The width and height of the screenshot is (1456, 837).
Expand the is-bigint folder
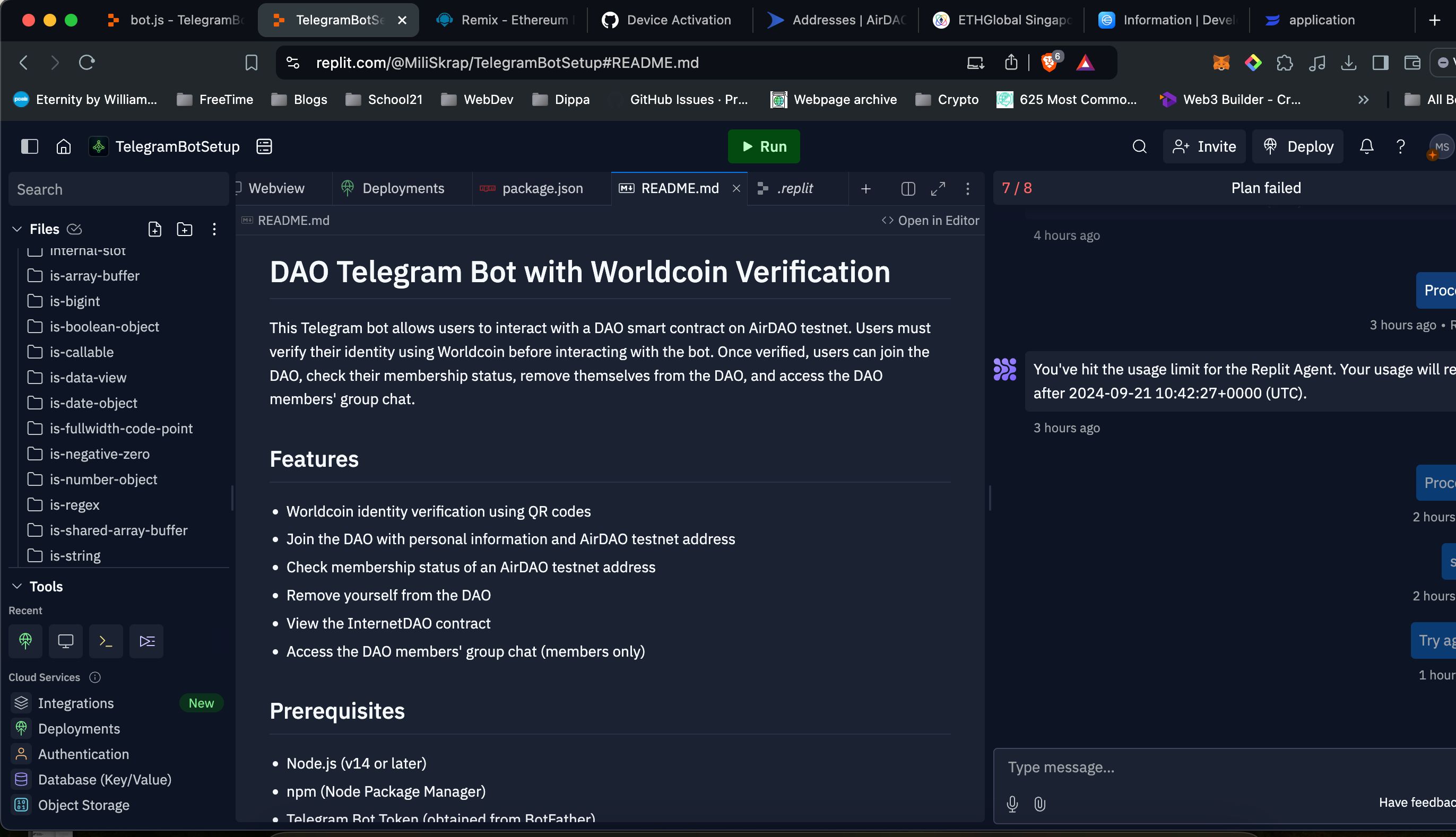[75, 301]
